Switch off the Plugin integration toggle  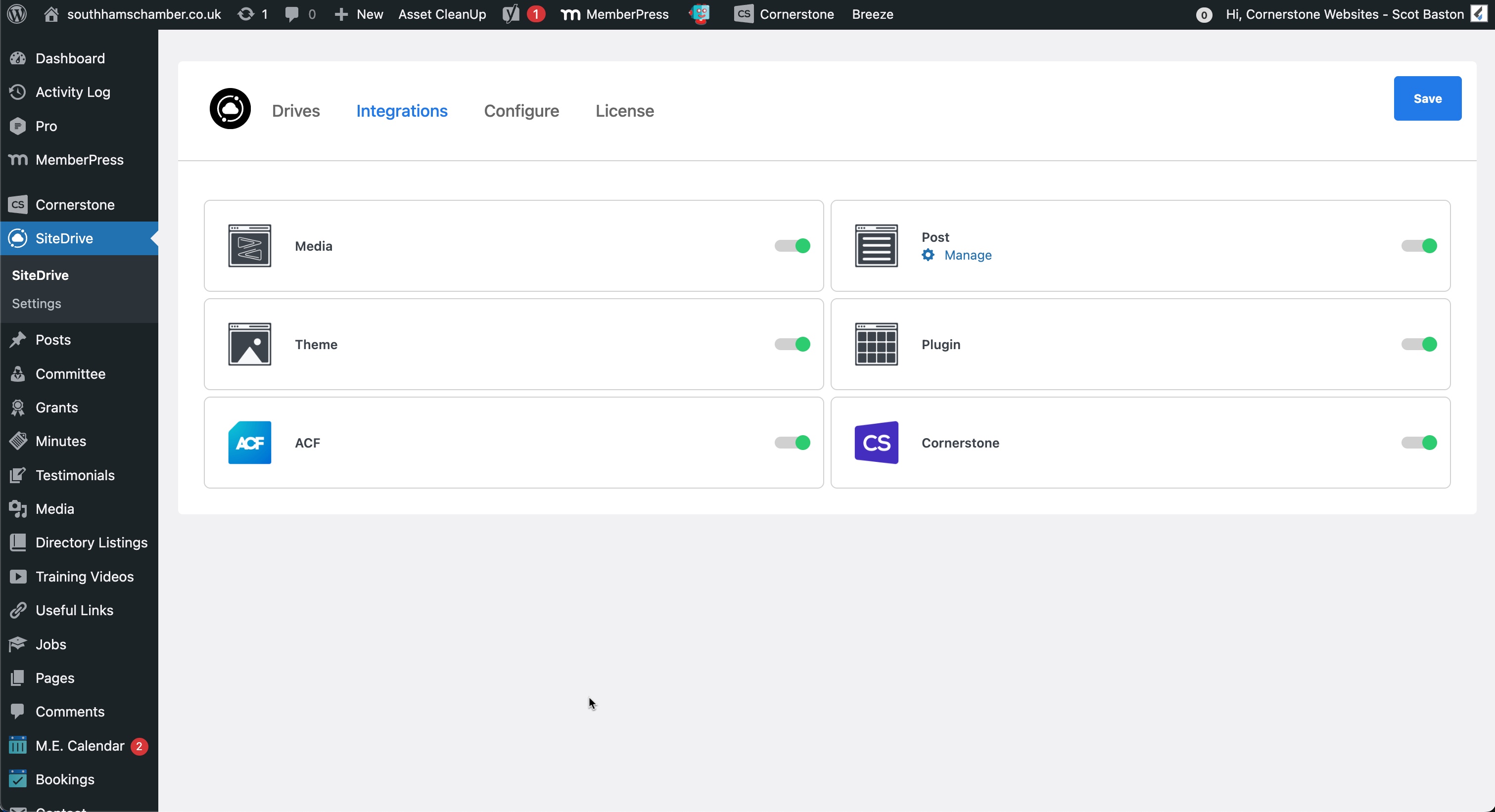pyautogui.click(x=1419, y=344)
